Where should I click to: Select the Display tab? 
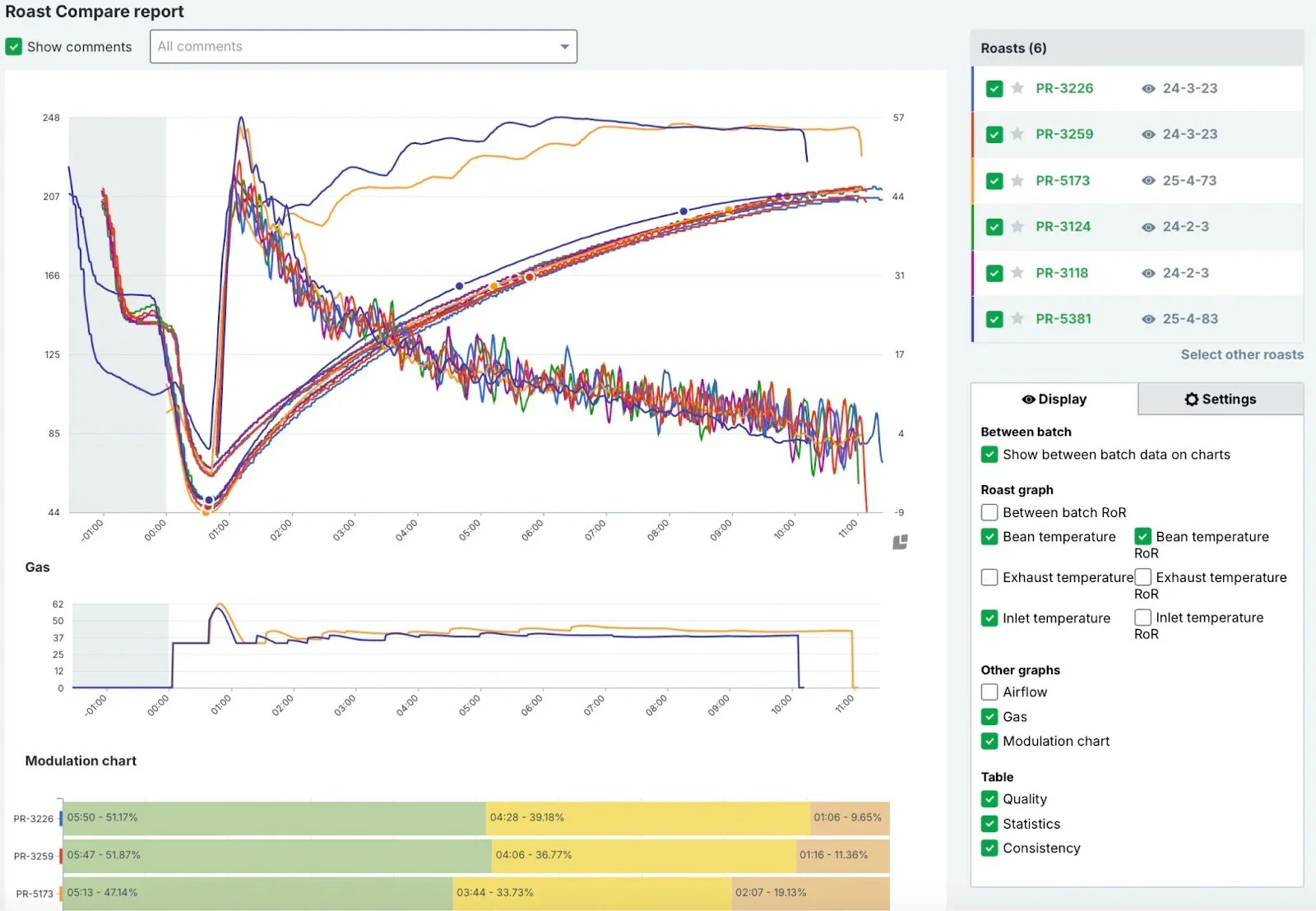click(x=1055, y=399)
